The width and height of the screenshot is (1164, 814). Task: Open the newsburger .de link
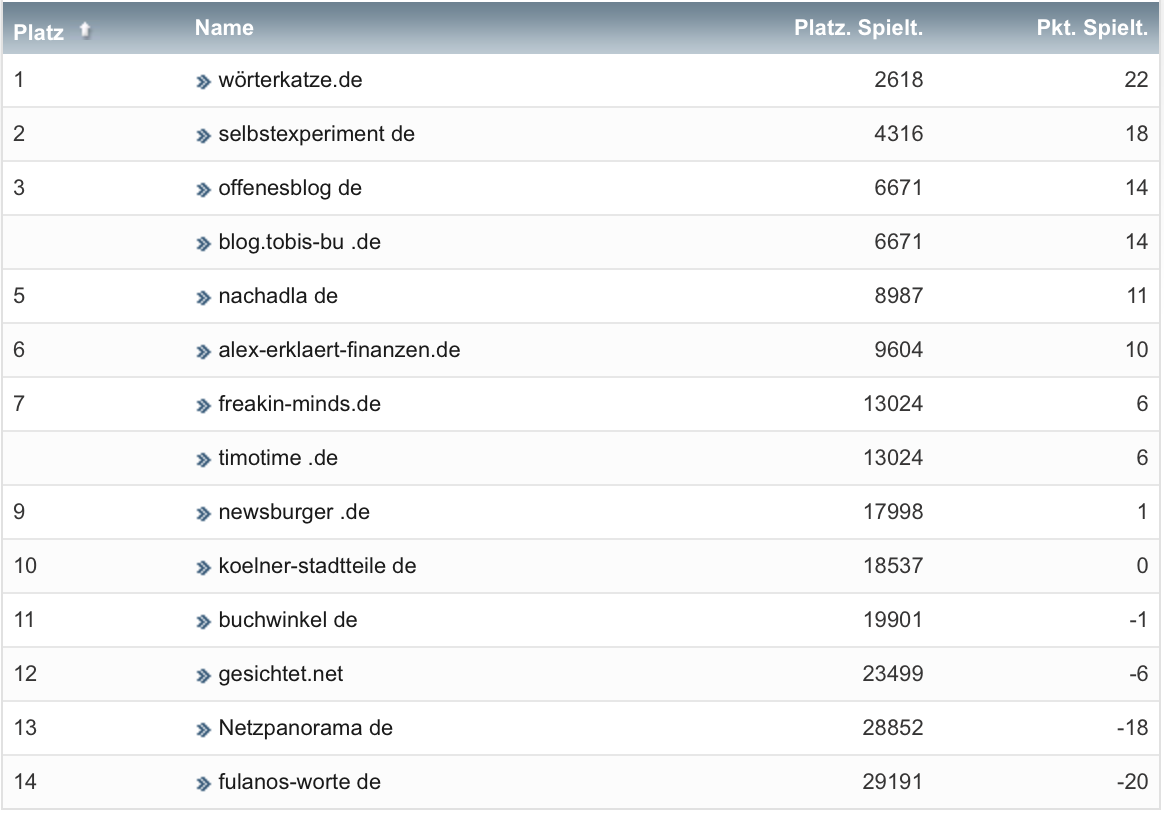(x=294, y=512)
